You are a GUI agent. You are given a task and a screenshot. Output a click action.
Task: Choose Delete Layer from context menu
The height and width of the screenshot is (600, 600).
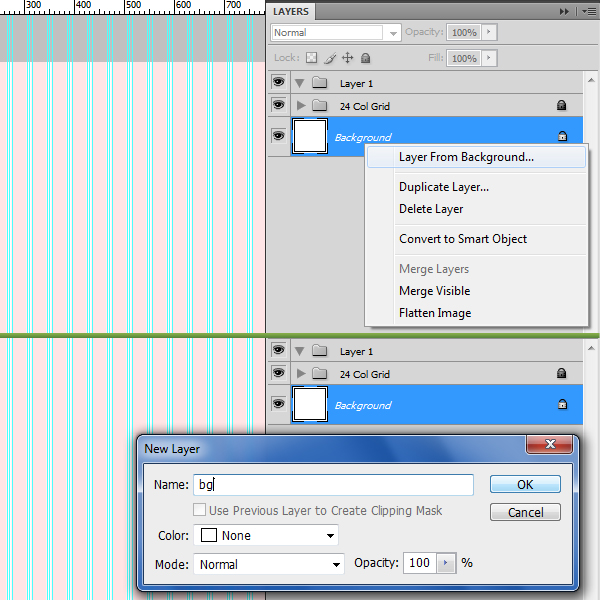(x=431, y=209)
